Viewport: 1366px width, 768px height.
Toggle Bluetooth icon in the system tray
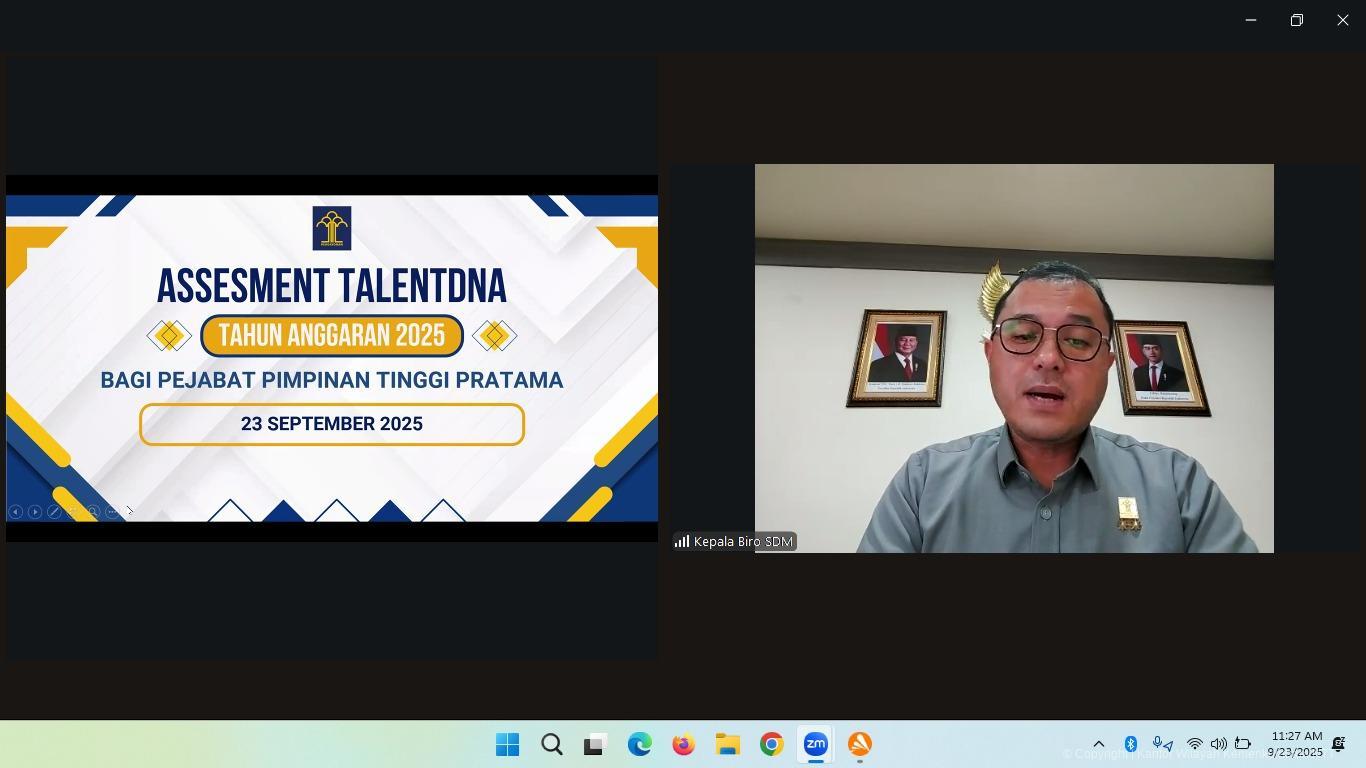tap(1131, 744)
